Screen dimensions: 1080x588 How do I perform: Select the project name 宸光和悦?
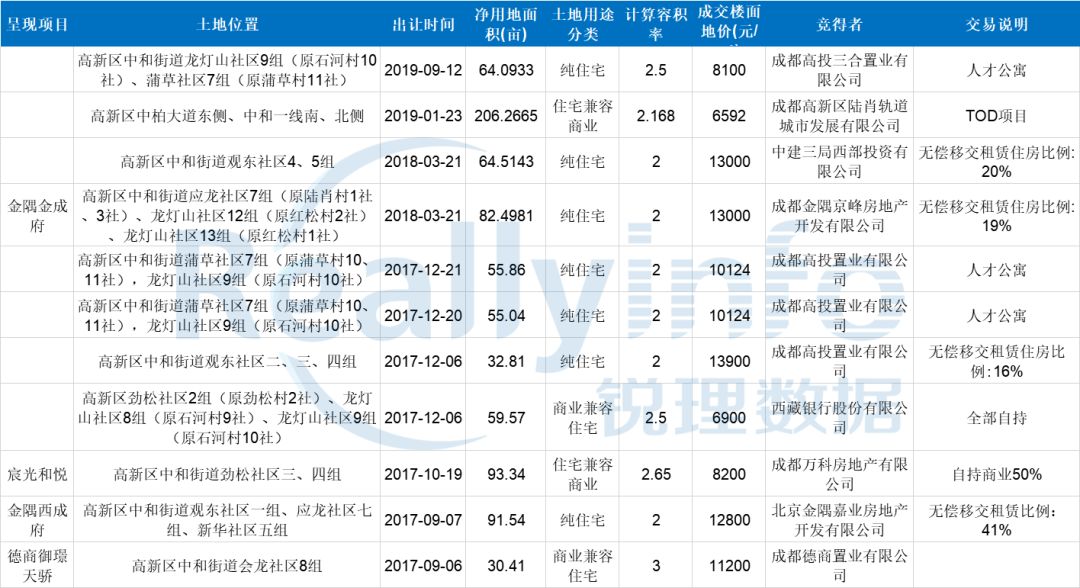click(37, 474)
